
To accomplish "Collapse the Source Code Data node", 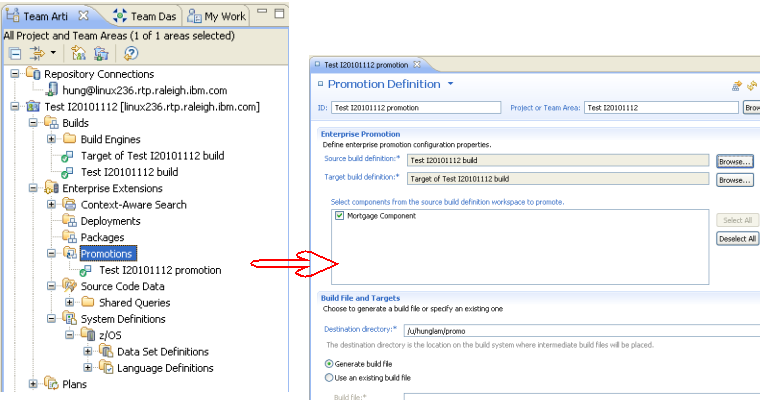I will 51,286.
